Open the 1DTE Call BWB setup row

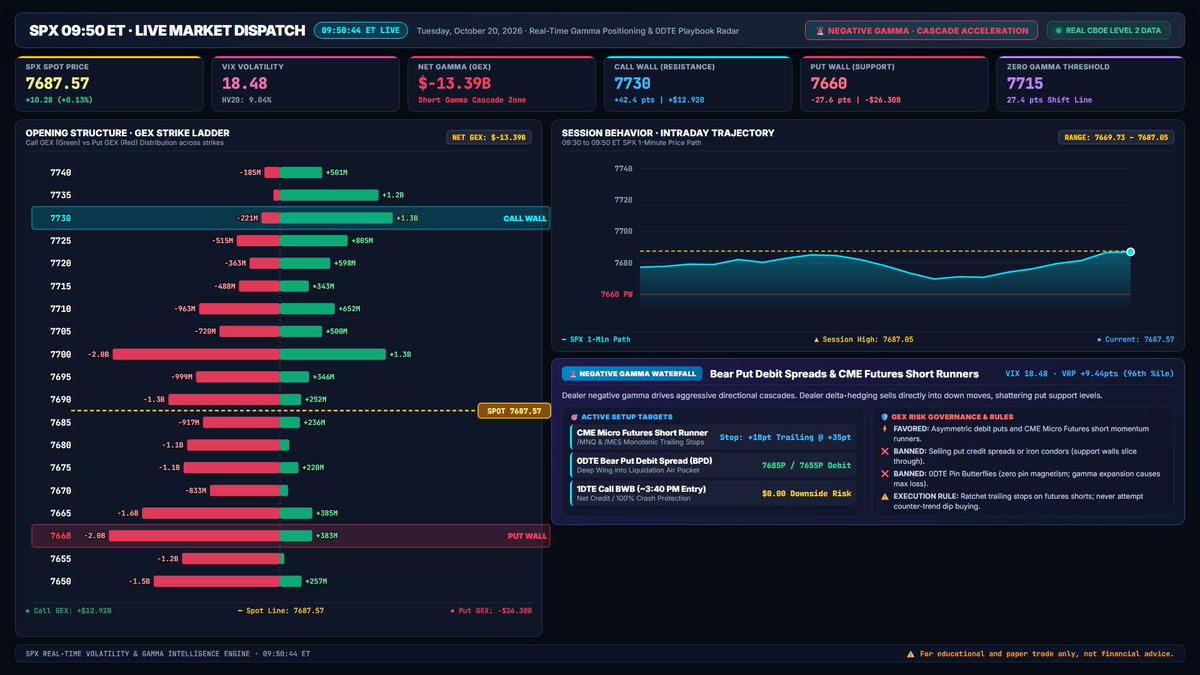pyautogui.click(x=711, y=493)
